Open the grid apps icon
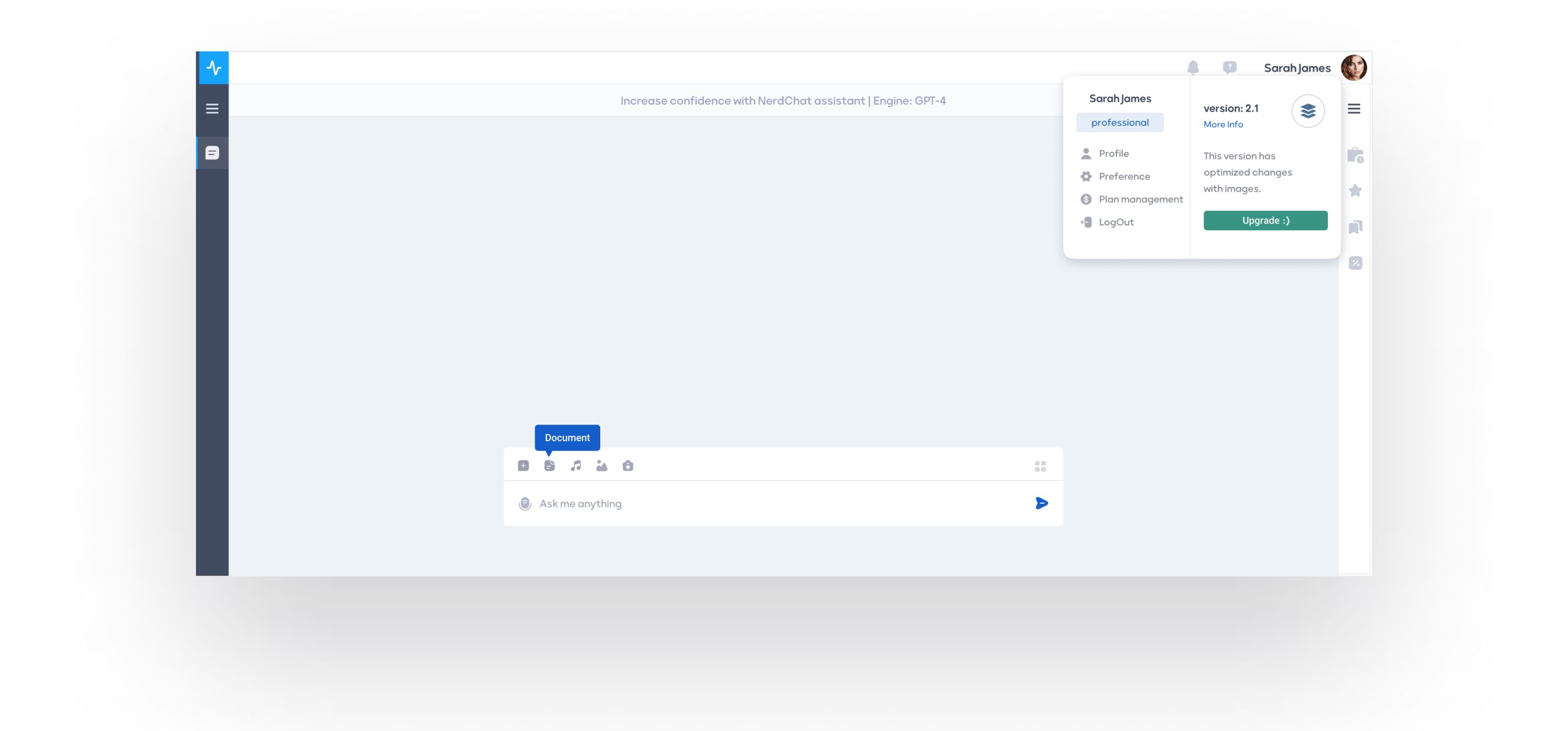The image size is (1568, 731). [x=1040, y=466]
